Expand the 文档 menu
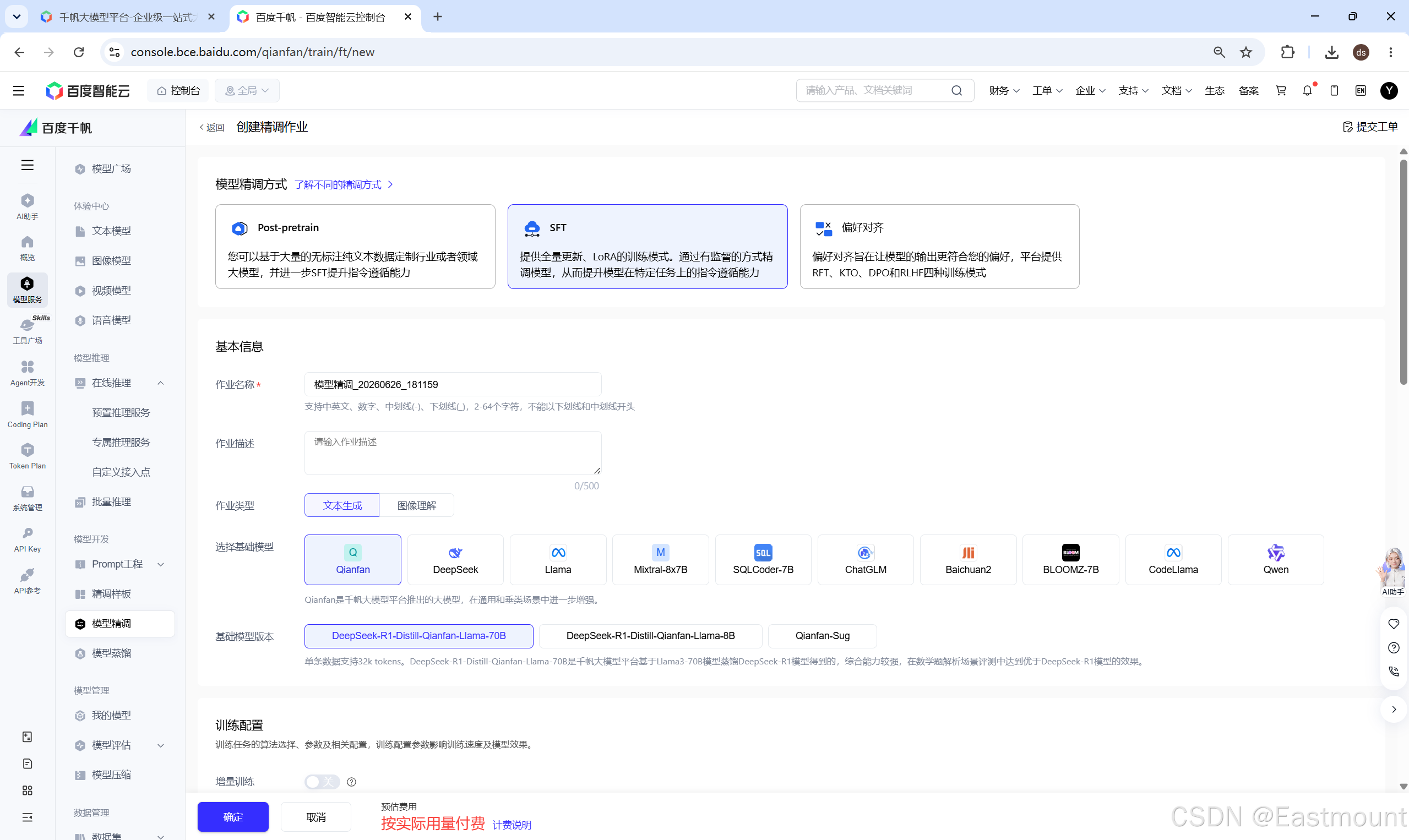Image resolution: width=1409 pixels, height=840 pixels. tap(1176, 91)
